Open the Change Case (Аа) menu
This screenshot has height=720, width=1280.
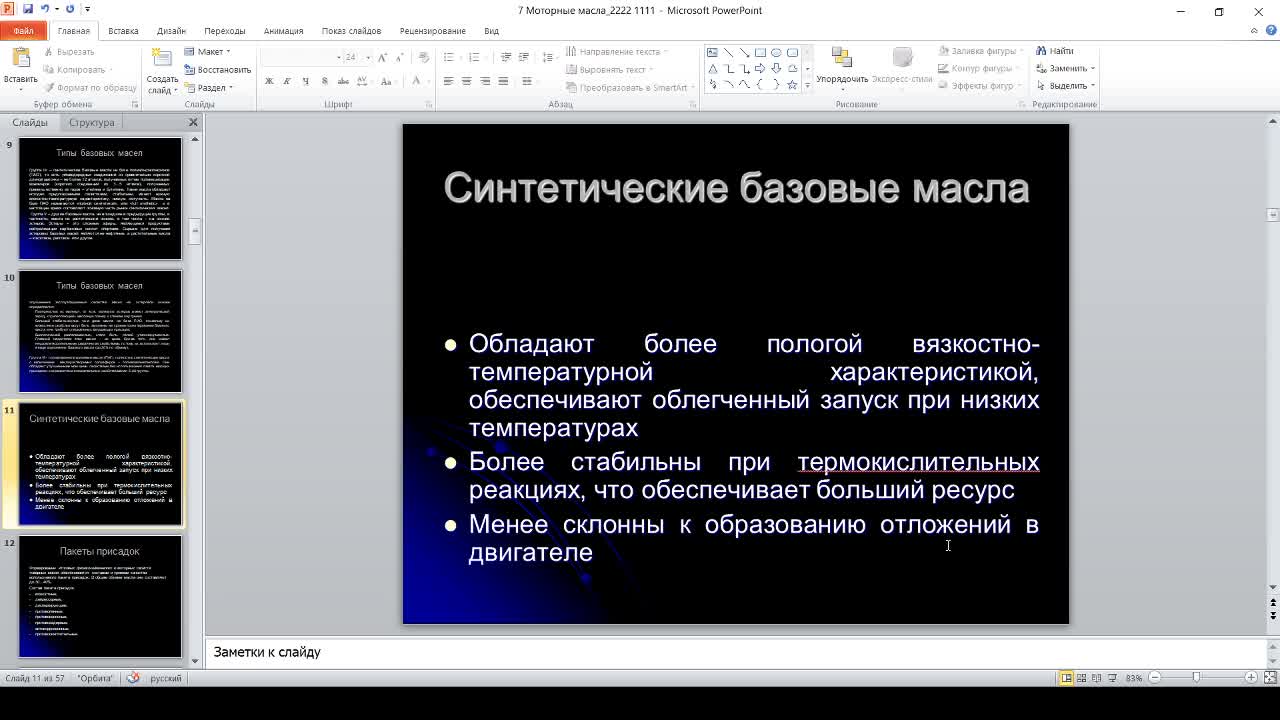(391, 81)
